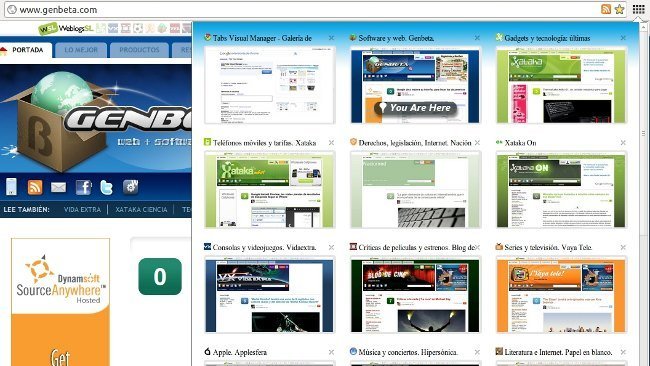Close the Xataka On tile
650x366 pixels.
(623, 143)
